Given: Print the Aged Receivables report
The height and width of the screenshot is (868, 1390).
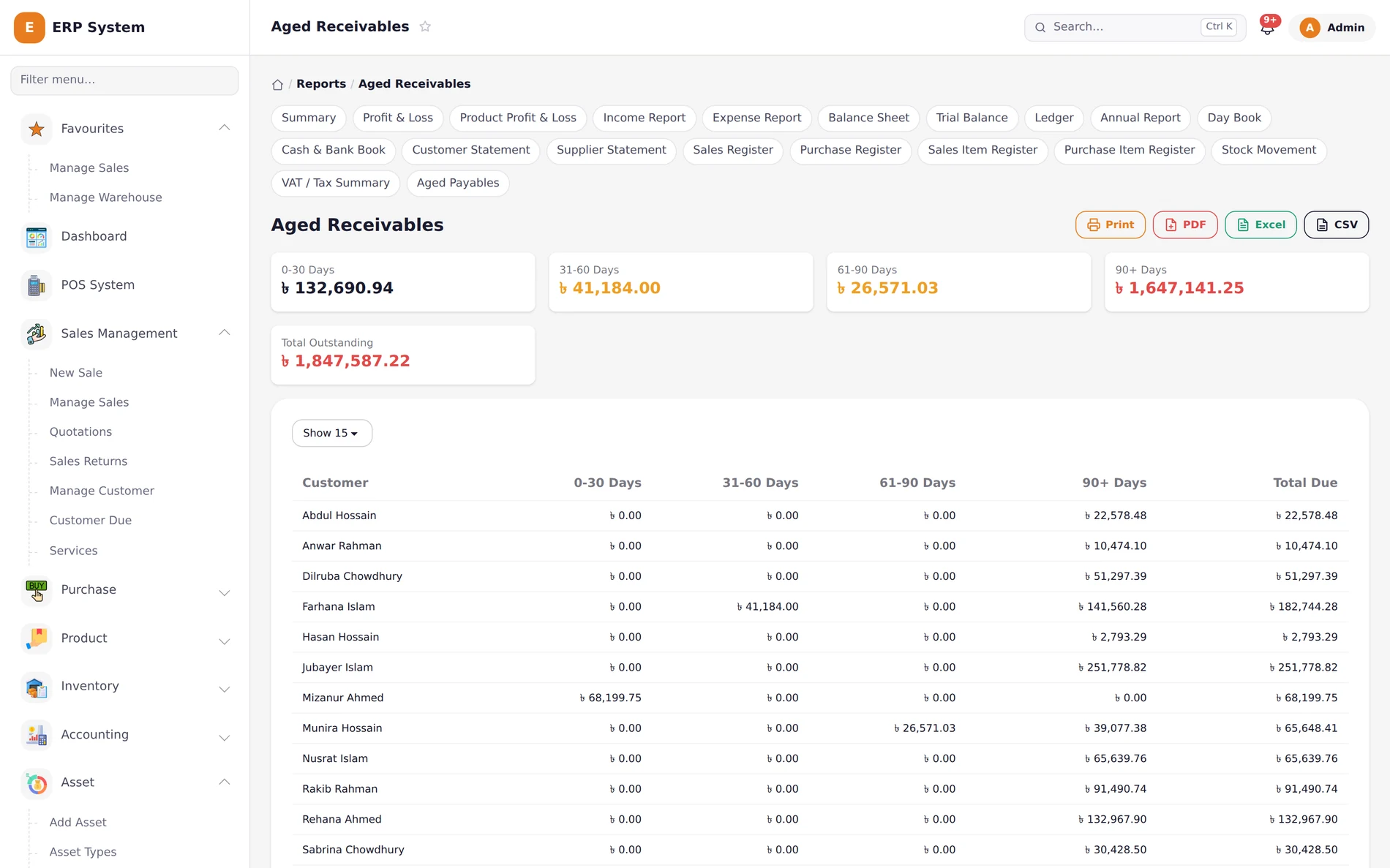Looking at the screenshot, I should click(x=1111, y=224).
